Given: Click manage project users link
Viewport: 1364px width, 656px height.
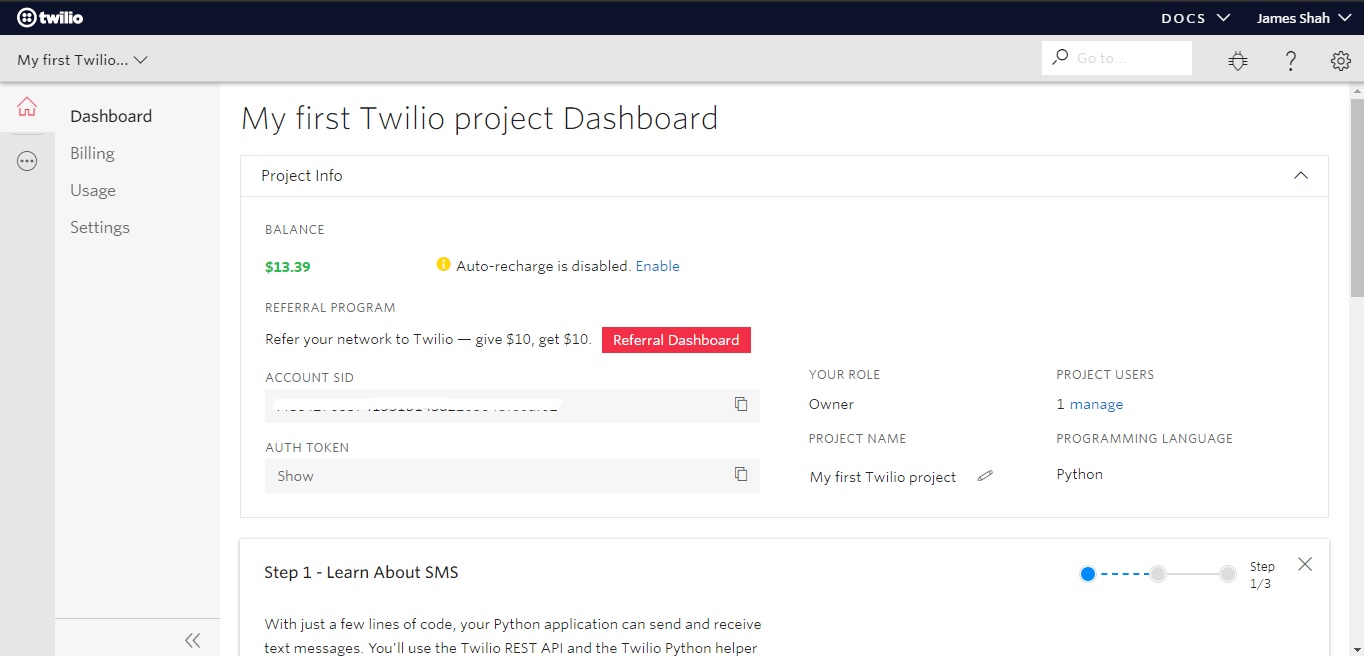Looking at the screenshot, I should (1096, 404).
